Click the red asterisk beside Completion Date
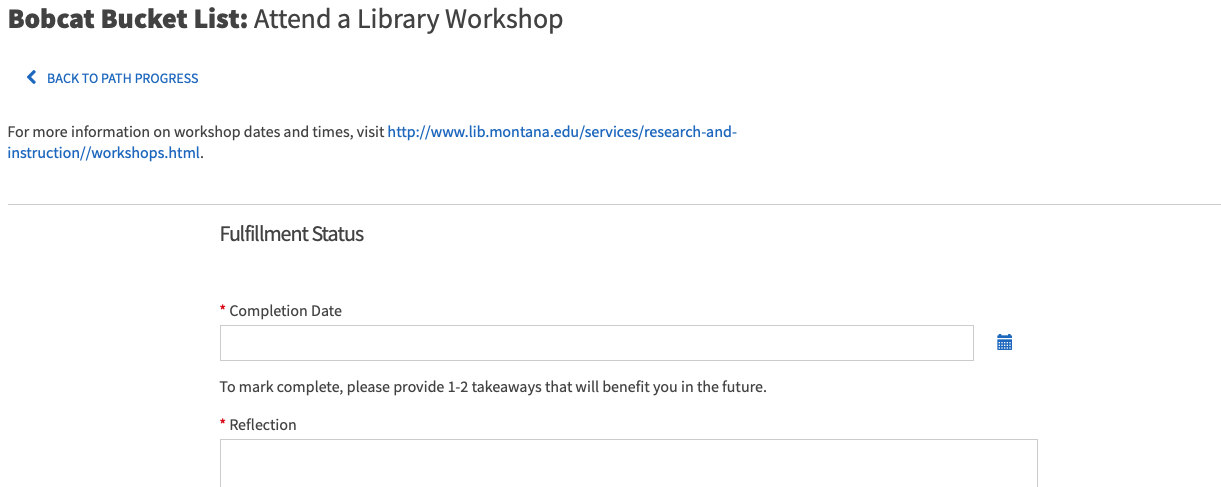The image size is (1221, 487). pos(223,311)
